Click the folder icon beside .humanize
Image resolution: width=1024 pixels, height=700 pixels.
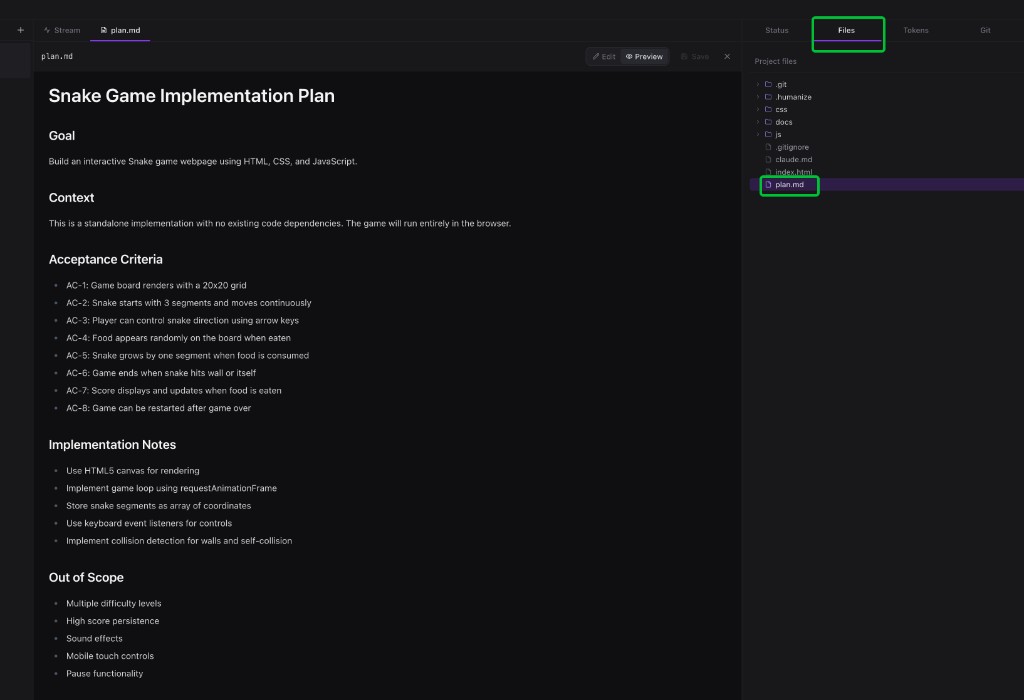769,97
